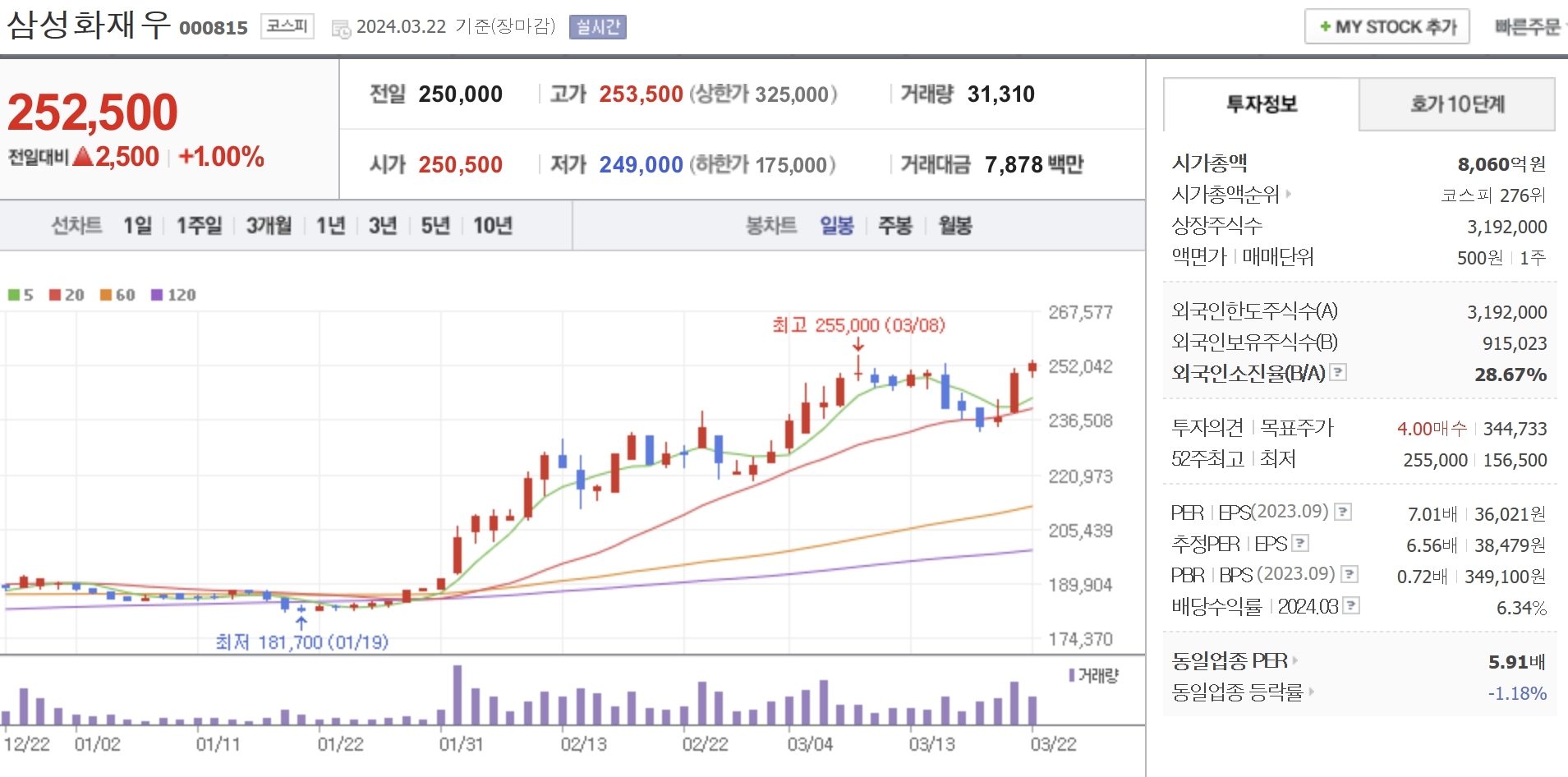Click red 20-day moving average legend

(x=67, y=295)
